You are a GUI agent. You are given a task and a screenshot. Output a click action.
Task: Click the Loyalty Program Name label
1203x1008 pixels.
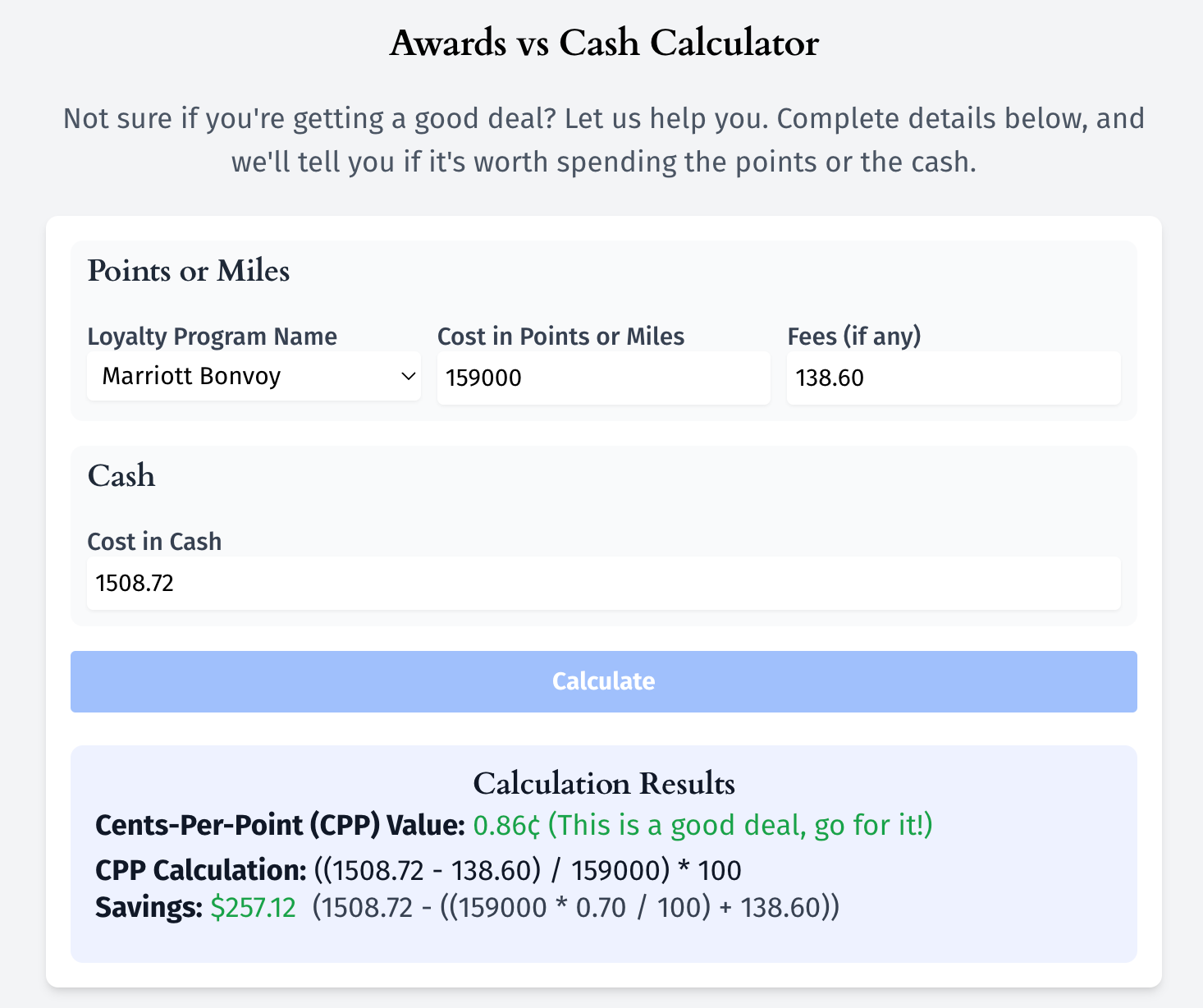point(213,337)
